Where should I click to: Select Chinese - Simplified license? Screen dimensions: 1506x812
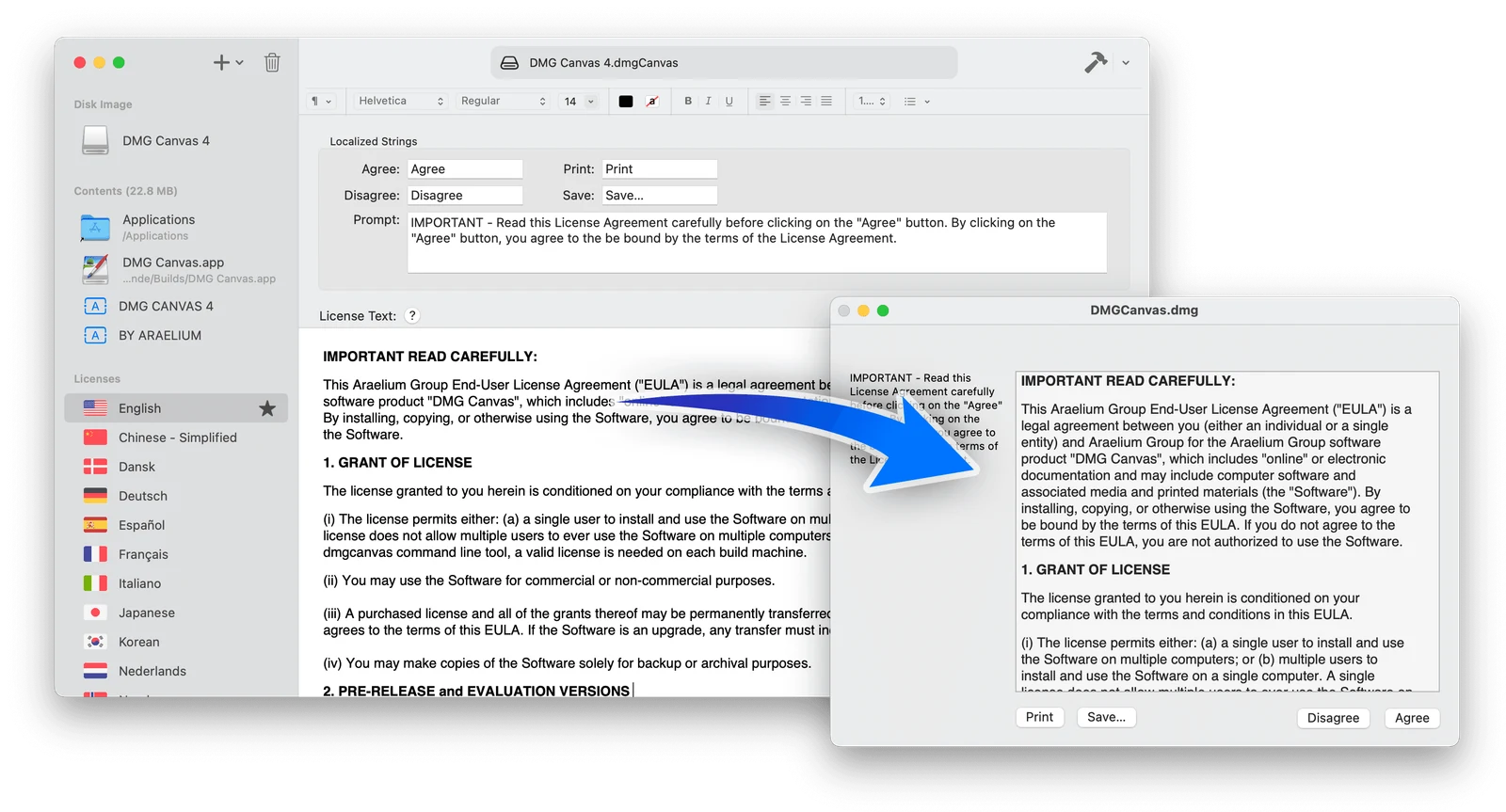[176, 438]
